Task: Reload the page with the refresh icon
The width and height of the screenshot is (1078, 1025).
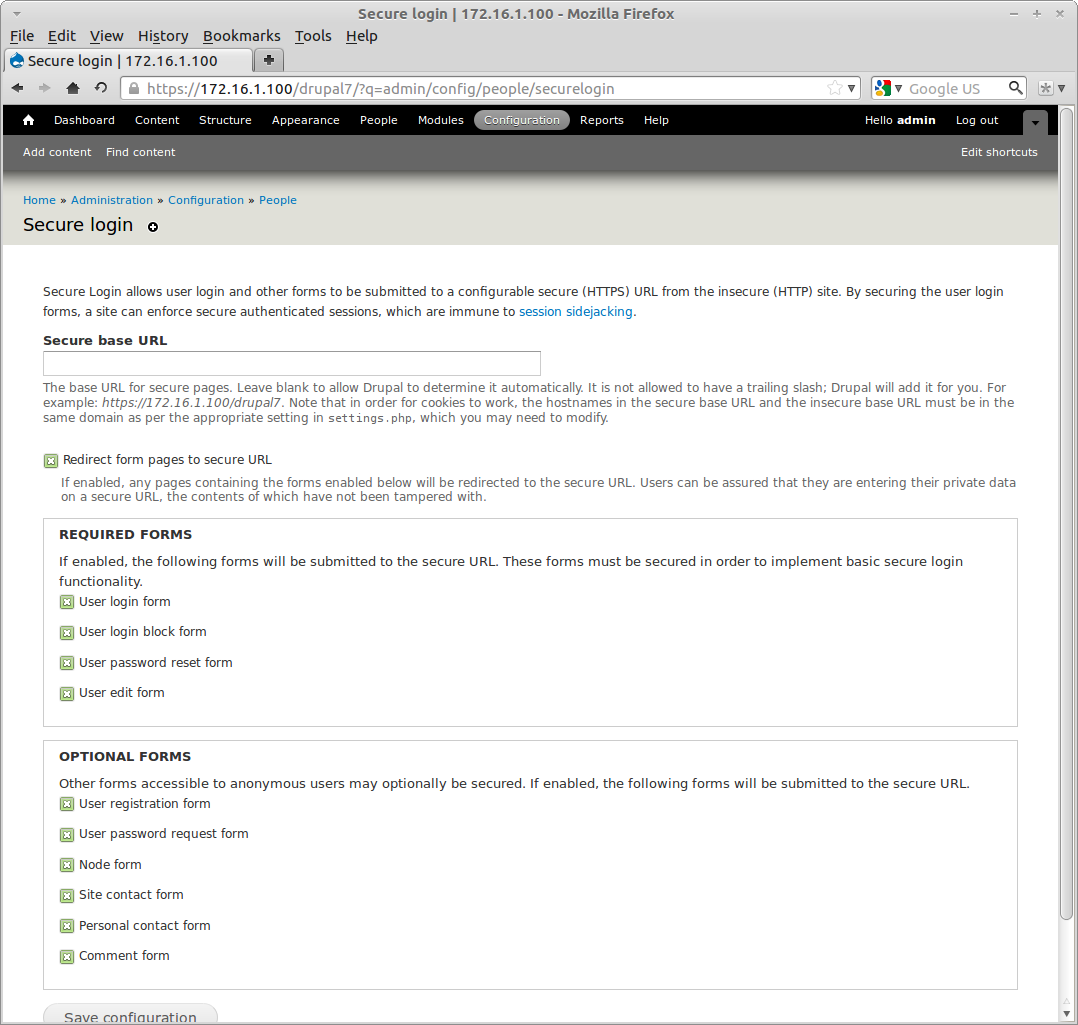Action: click(101, 88)
